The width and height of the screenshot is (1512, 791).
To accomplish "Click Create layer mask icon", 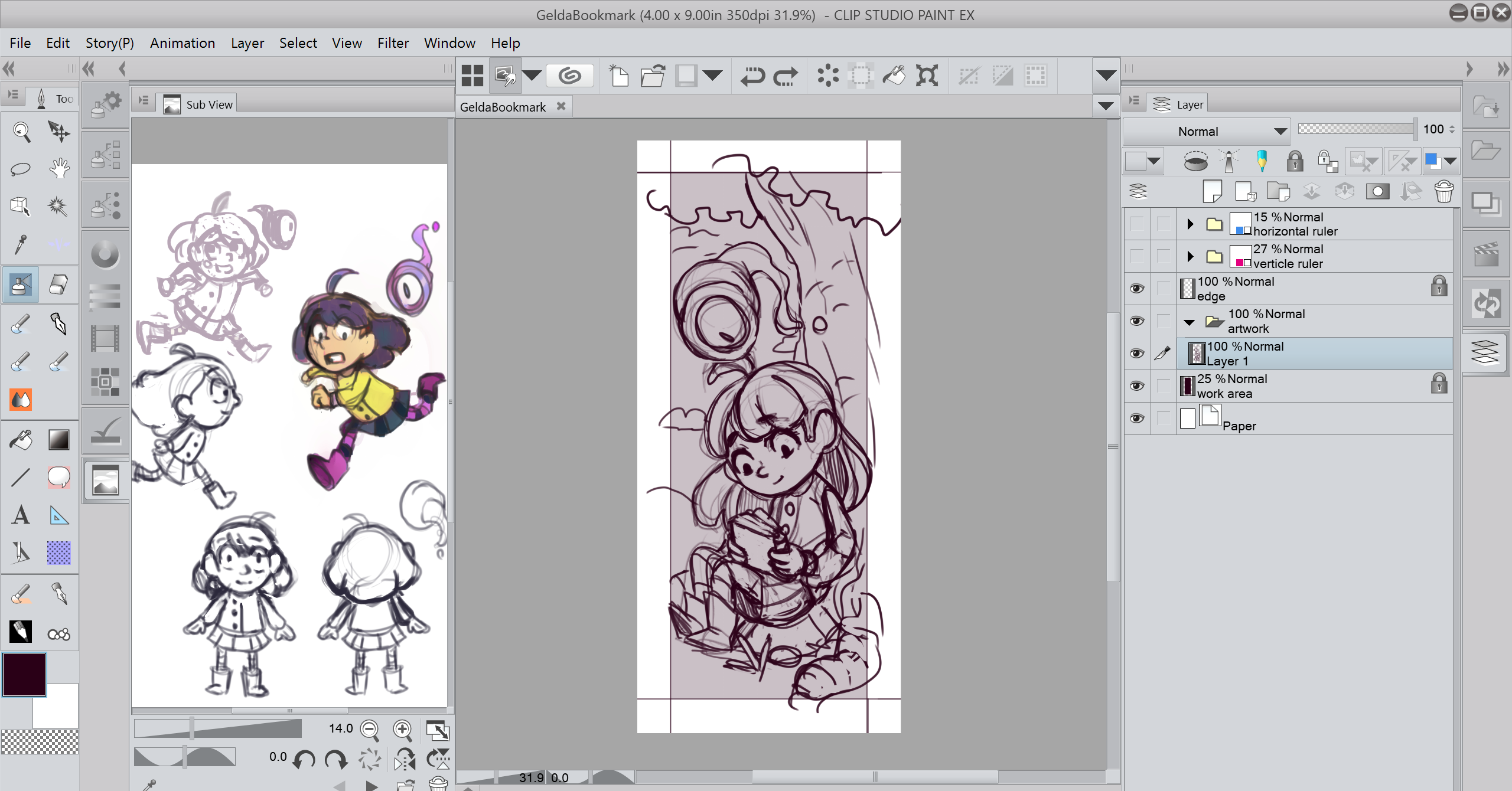I will click(x=1377, y=192).
